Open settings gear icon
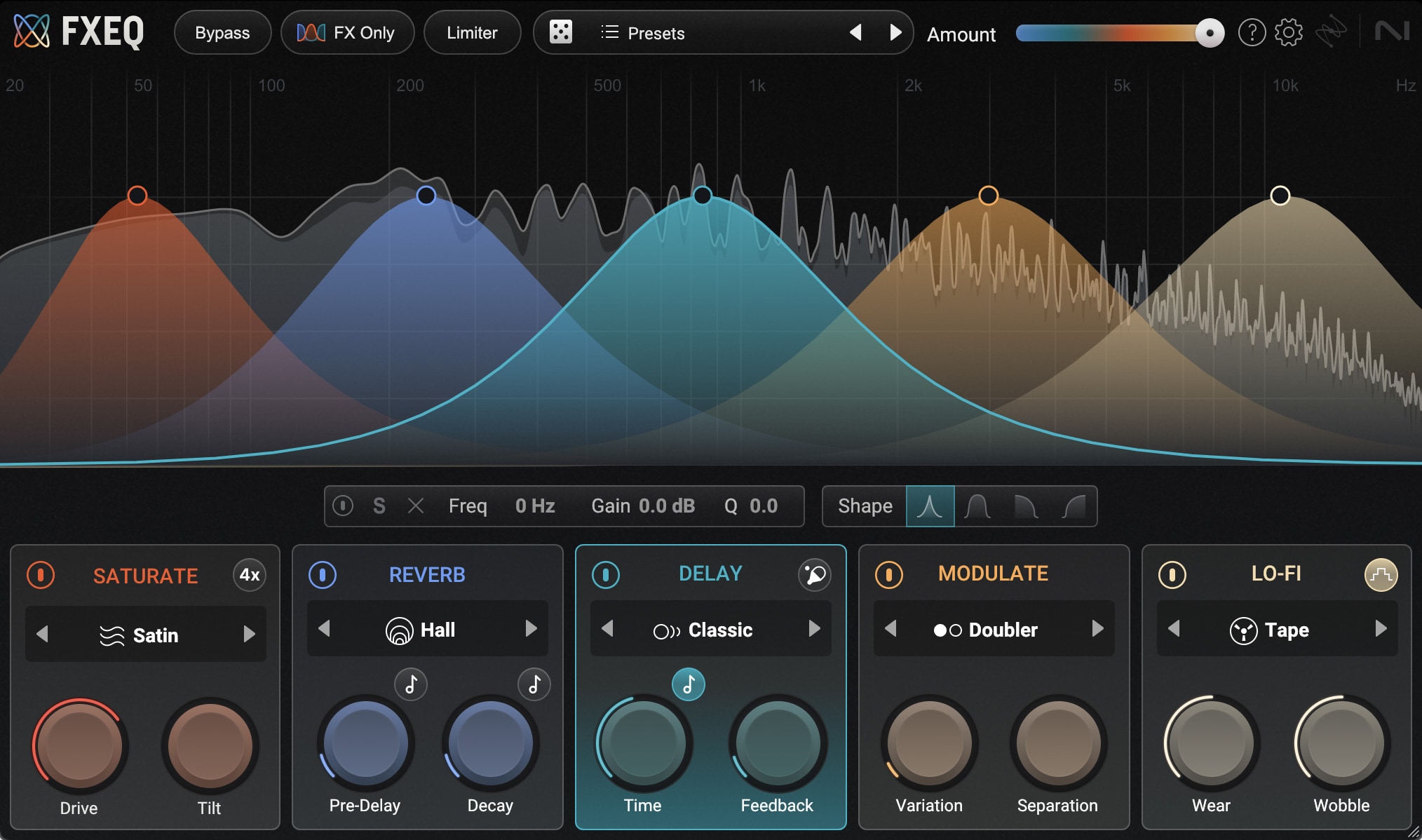 1288,32
